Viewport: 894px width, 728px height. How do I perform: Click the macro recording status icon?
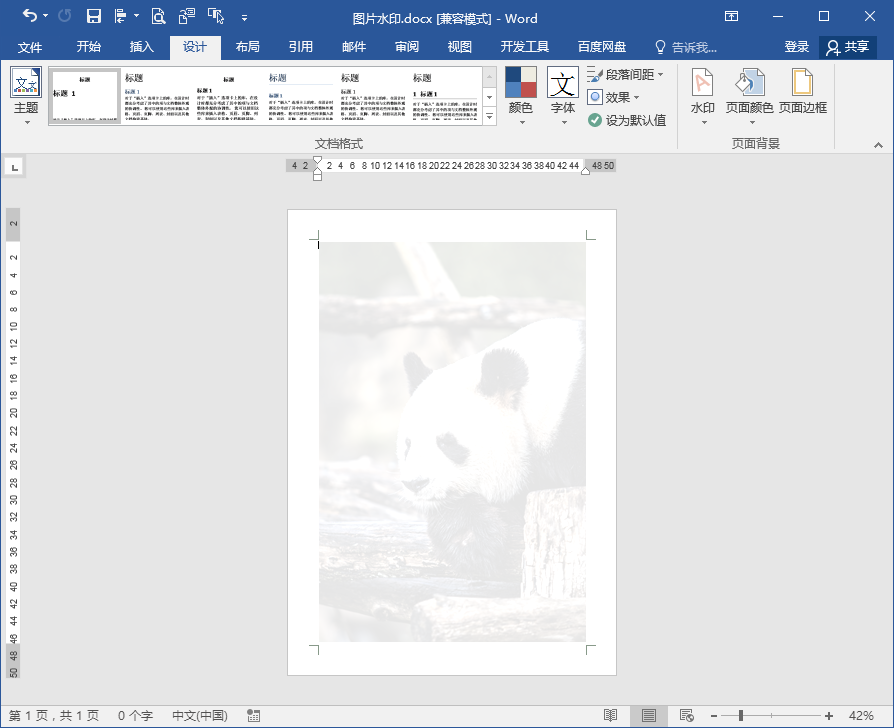click(254, 716)
